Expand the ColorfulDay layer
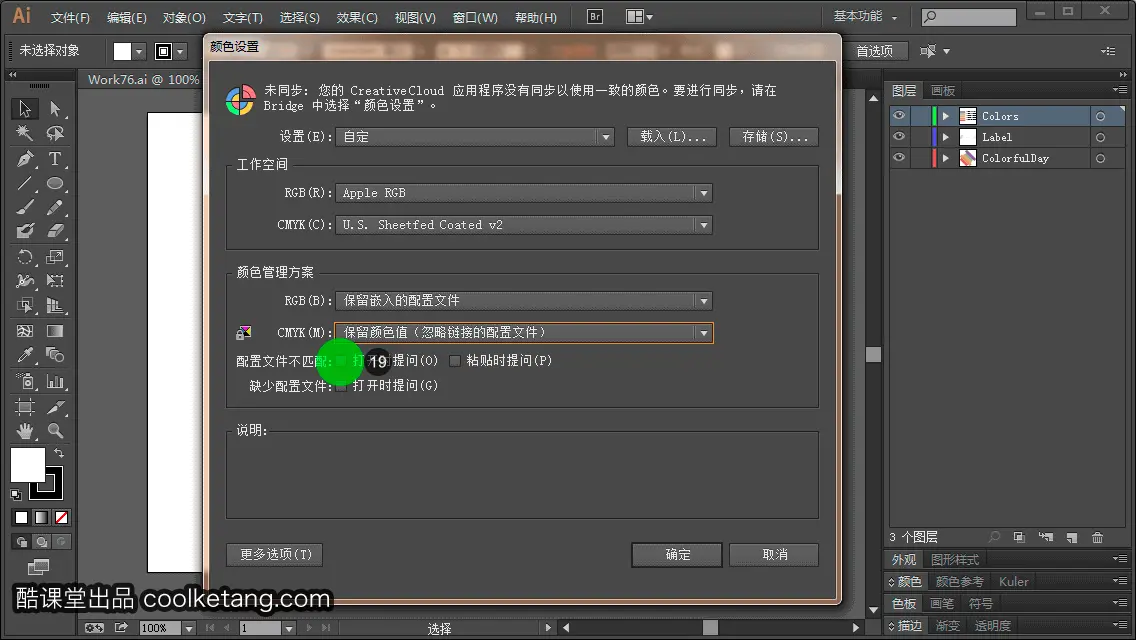This screenshot has height=640, width=1136. click(x=945, y=158)
